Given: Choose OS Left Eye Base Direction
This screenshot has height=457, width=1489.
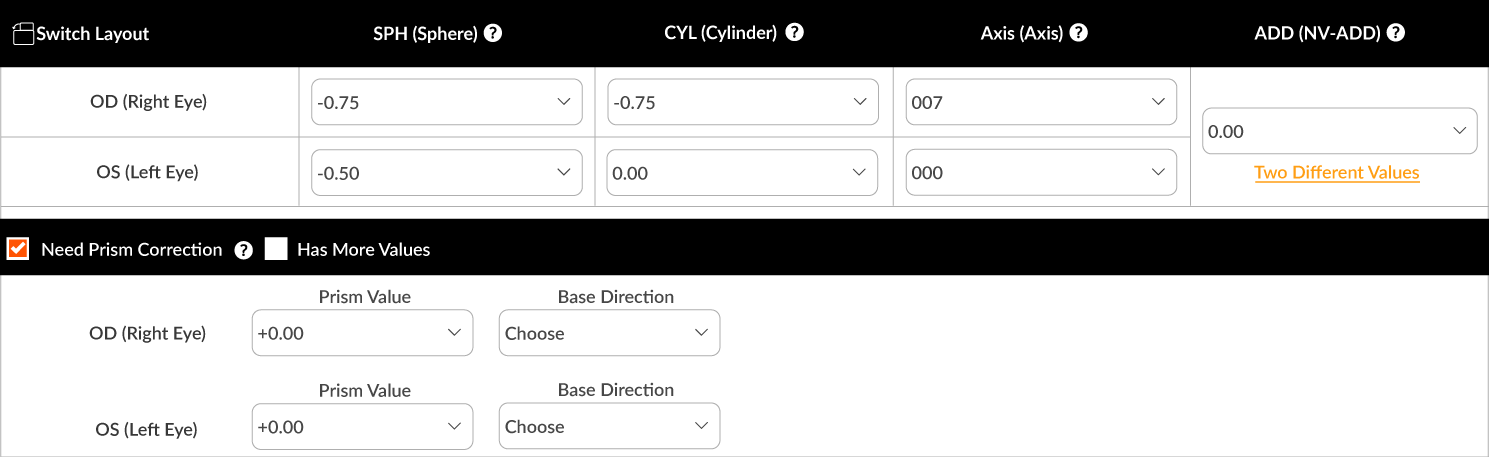Looking at the screenshot, I should click(609, 426).
